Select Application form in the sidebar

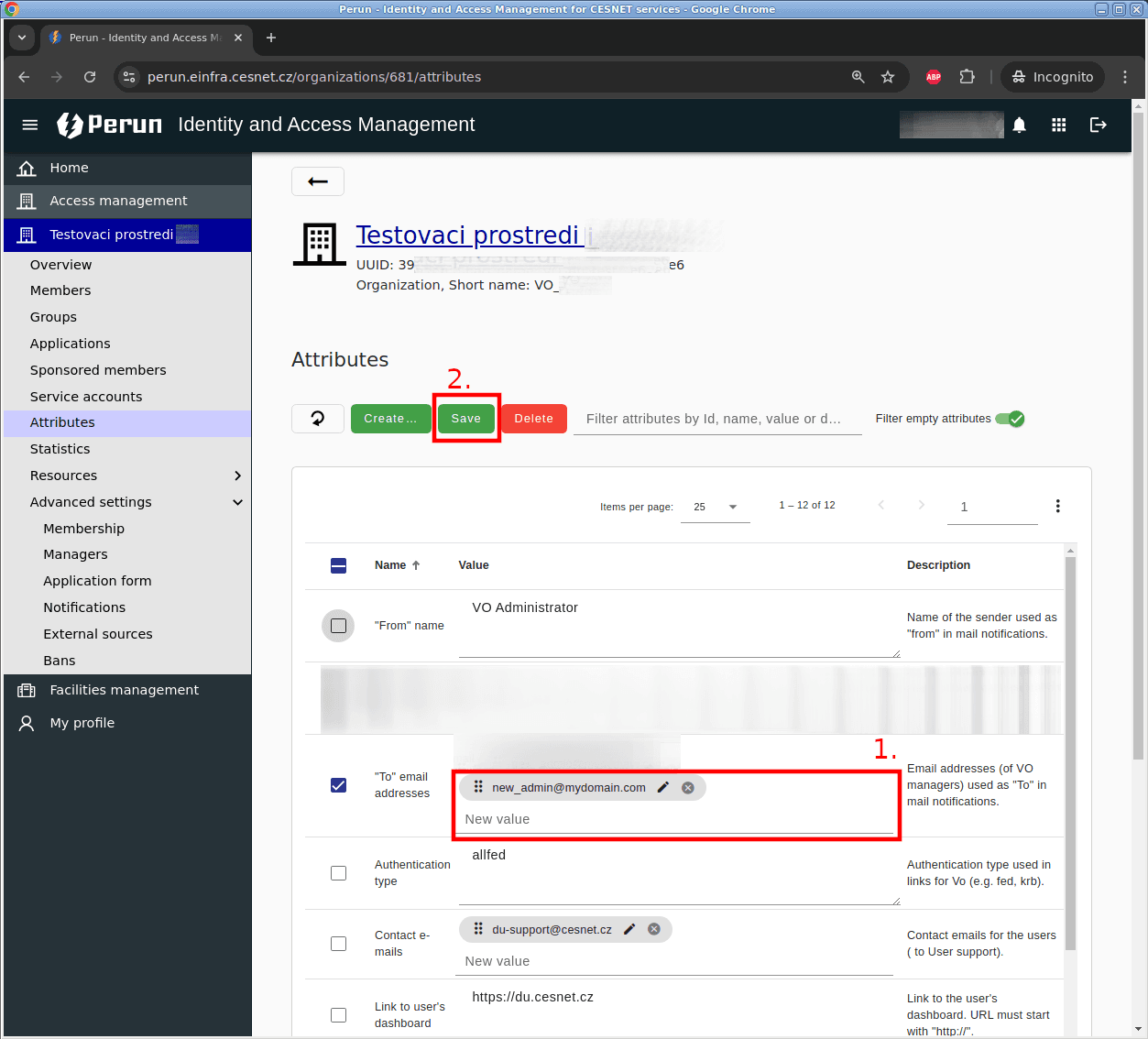point(97,581)
